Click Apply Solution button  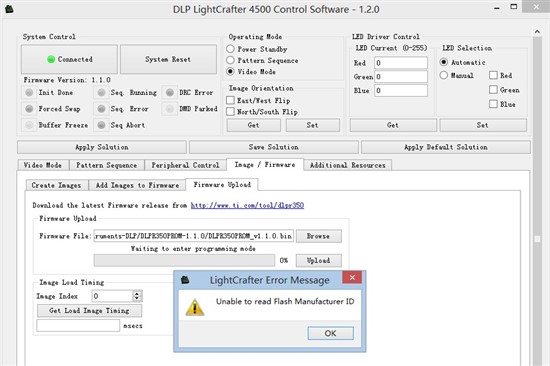click(x=102, y=147)
